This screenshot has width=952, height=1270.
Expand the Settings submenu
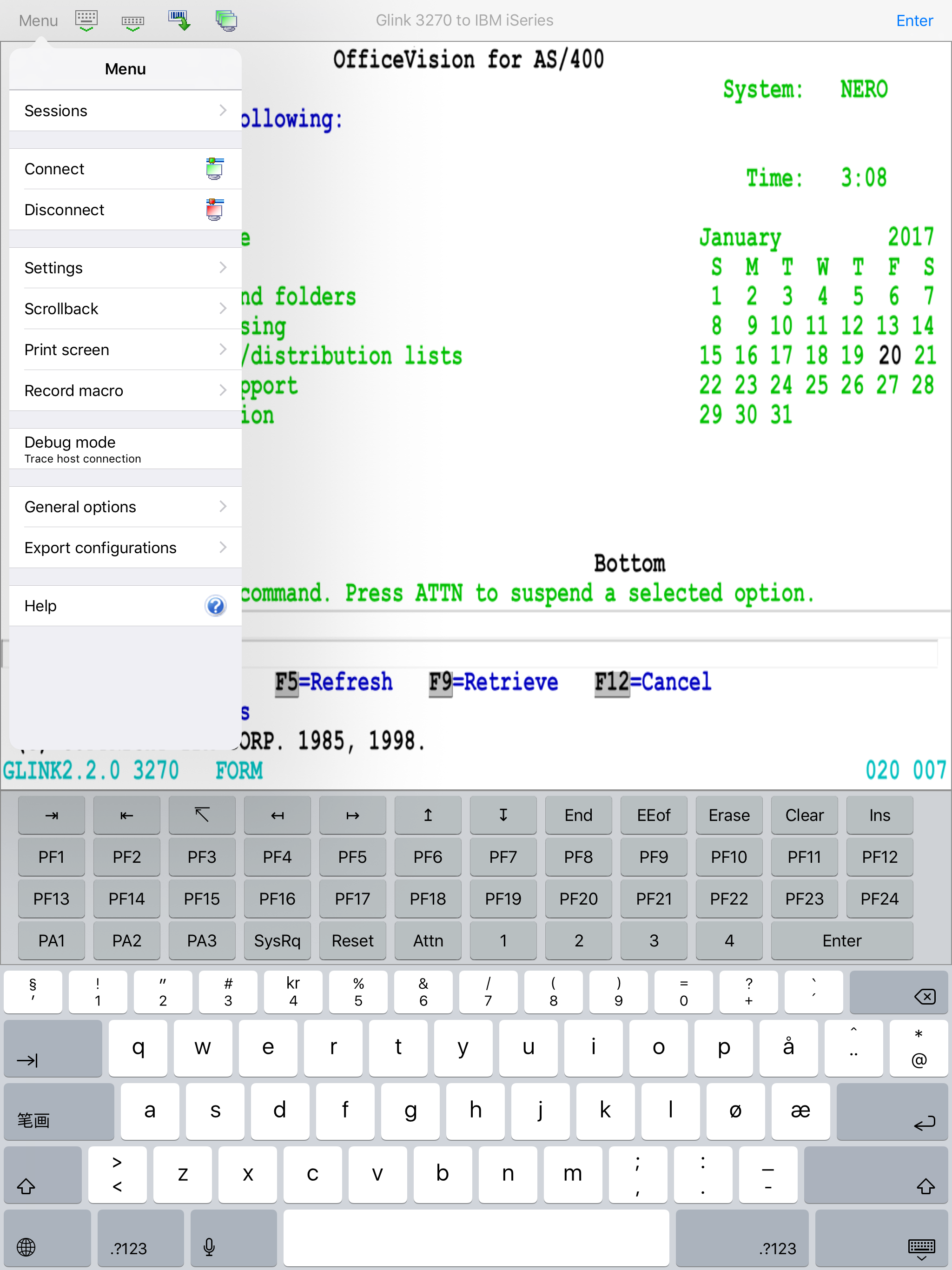click(125, 268)
